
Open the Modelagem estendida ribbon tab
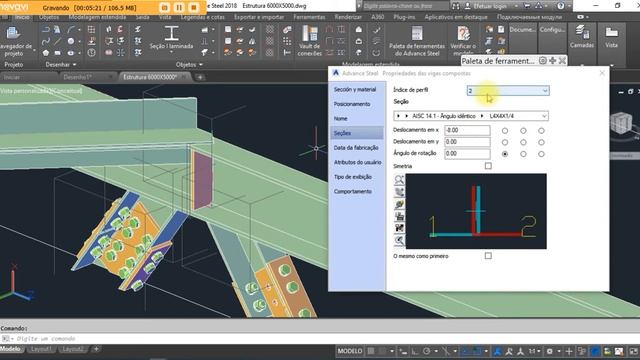[97, 17]
